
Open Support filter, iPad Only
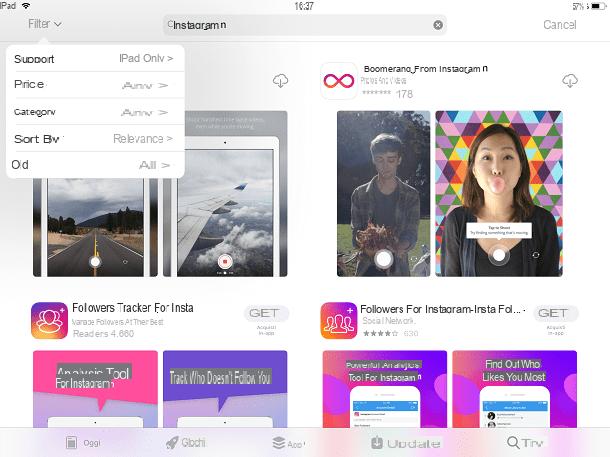[x=95, y=58]
